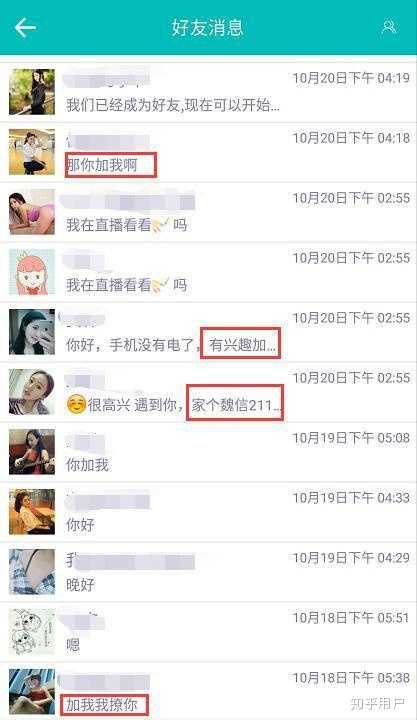Screen dimensions: 417x720
Task: Open message 很高兴遇到你
Action: point(208,392)
